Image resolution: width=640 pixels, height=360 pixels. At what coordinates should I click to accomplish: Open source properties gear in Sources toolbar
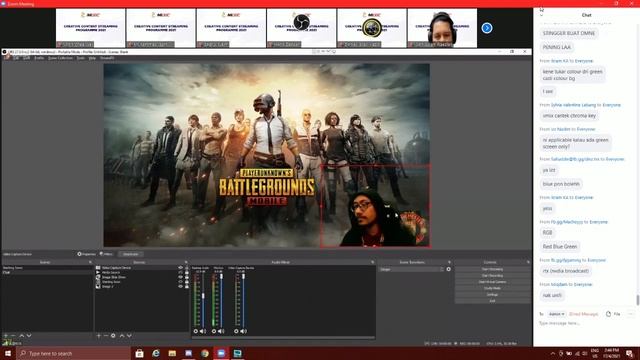pos(113,336)
